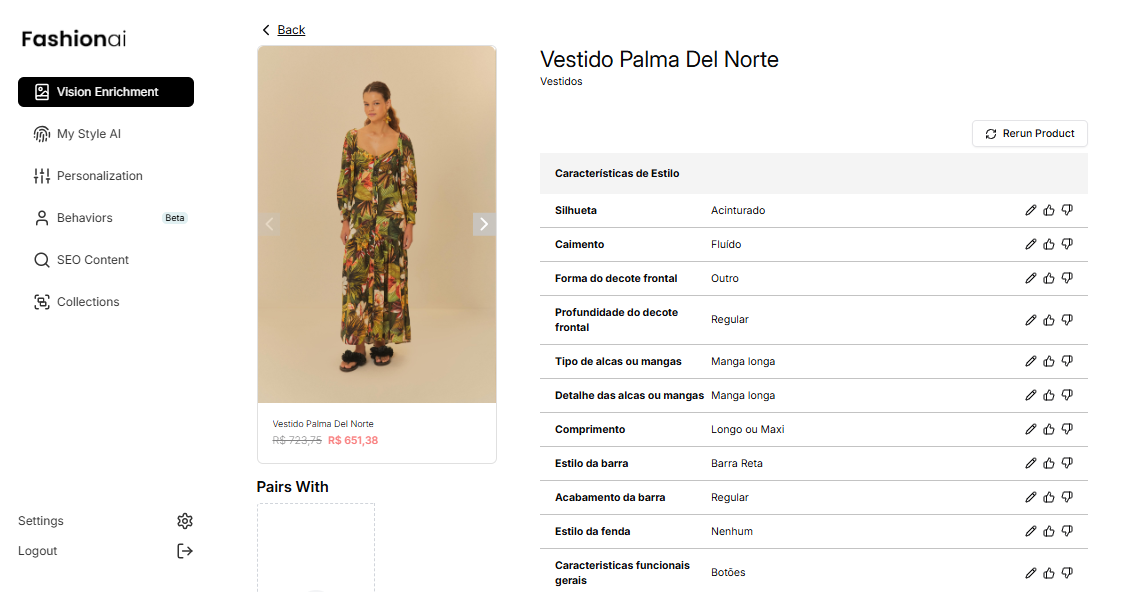Open Collections via its sidebar icon
The image size is (1141, 592).
tap(41, 301)
